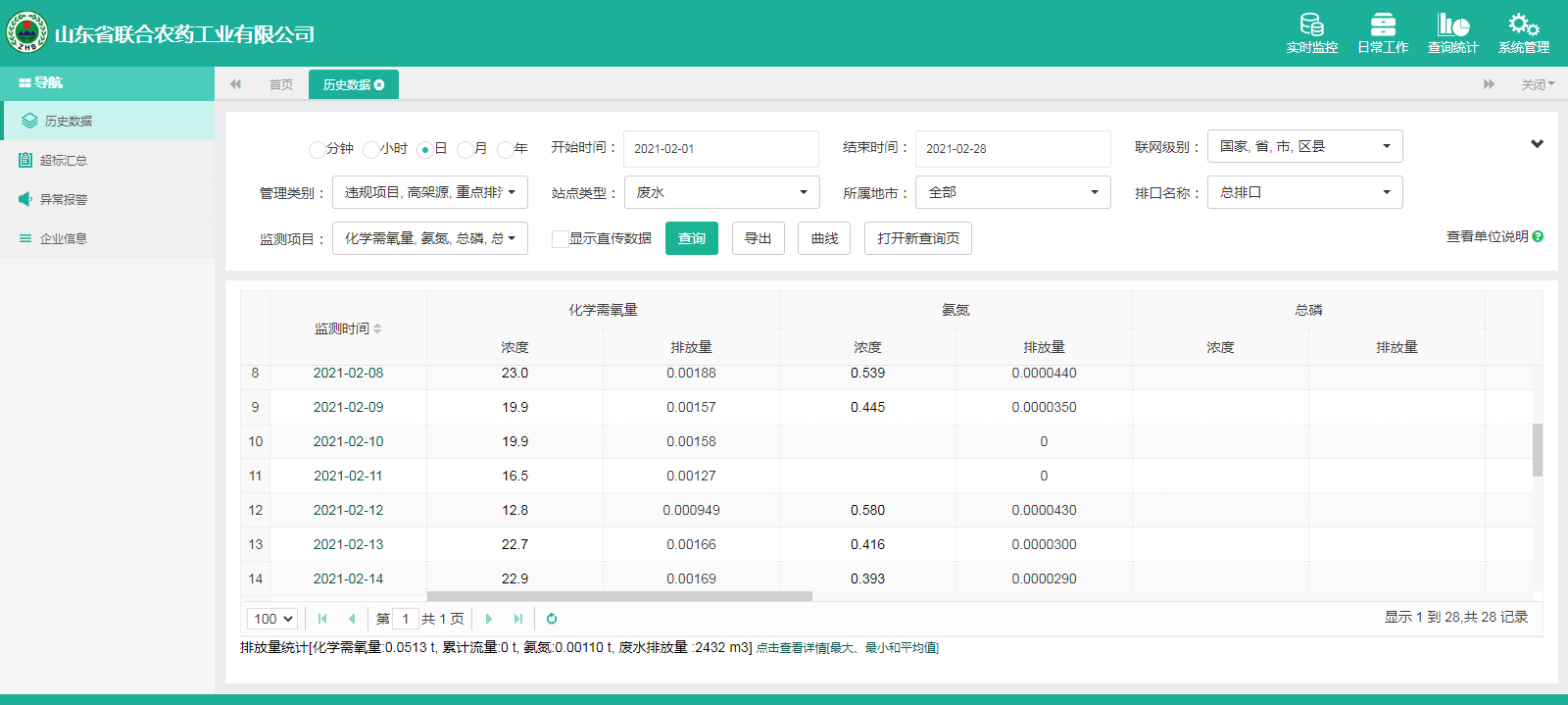
Task: Open the page size dropdown showing 100
Action: (x=272, y=619)
